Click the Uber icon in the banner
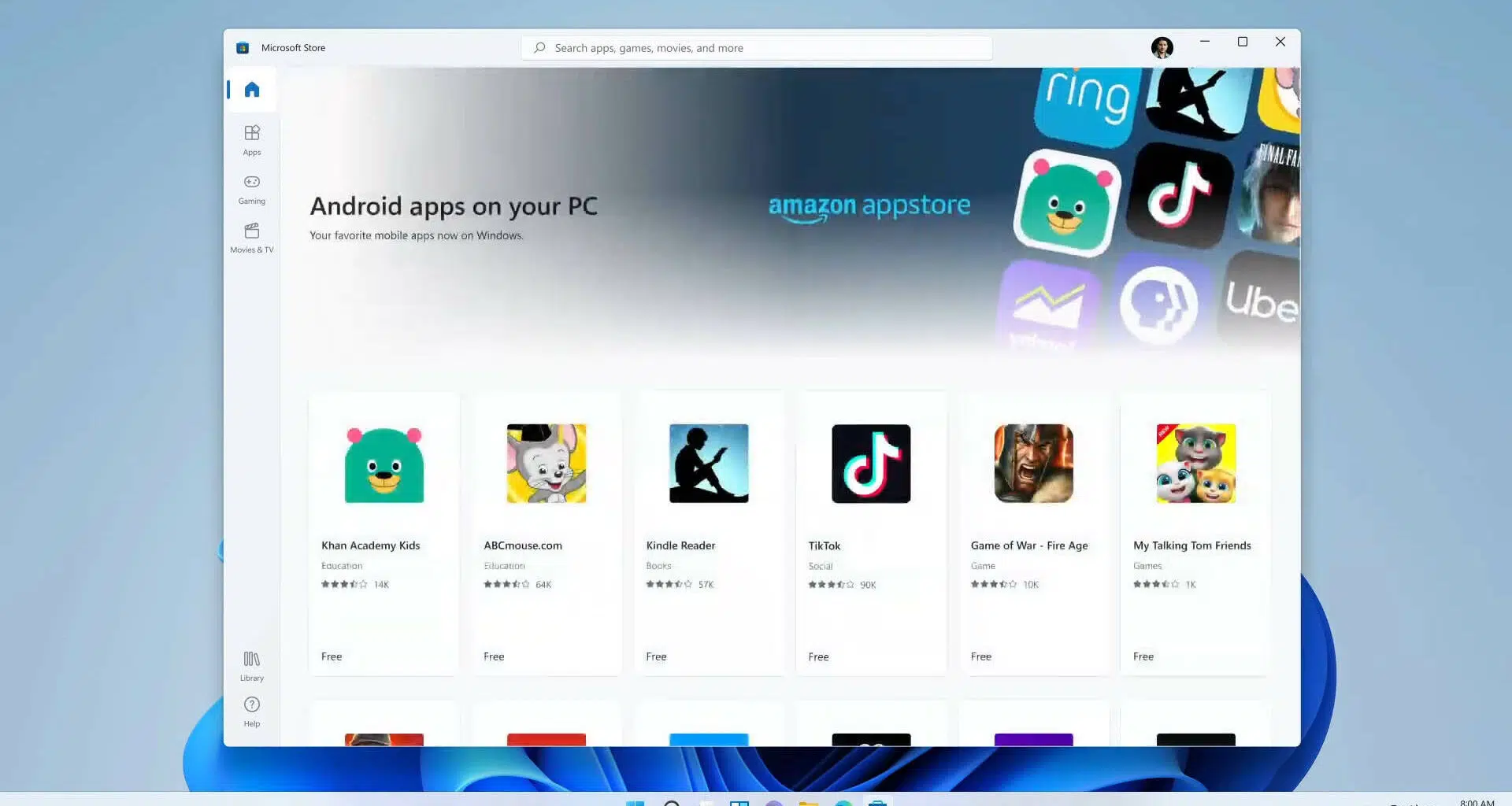 pos(1260,299)
